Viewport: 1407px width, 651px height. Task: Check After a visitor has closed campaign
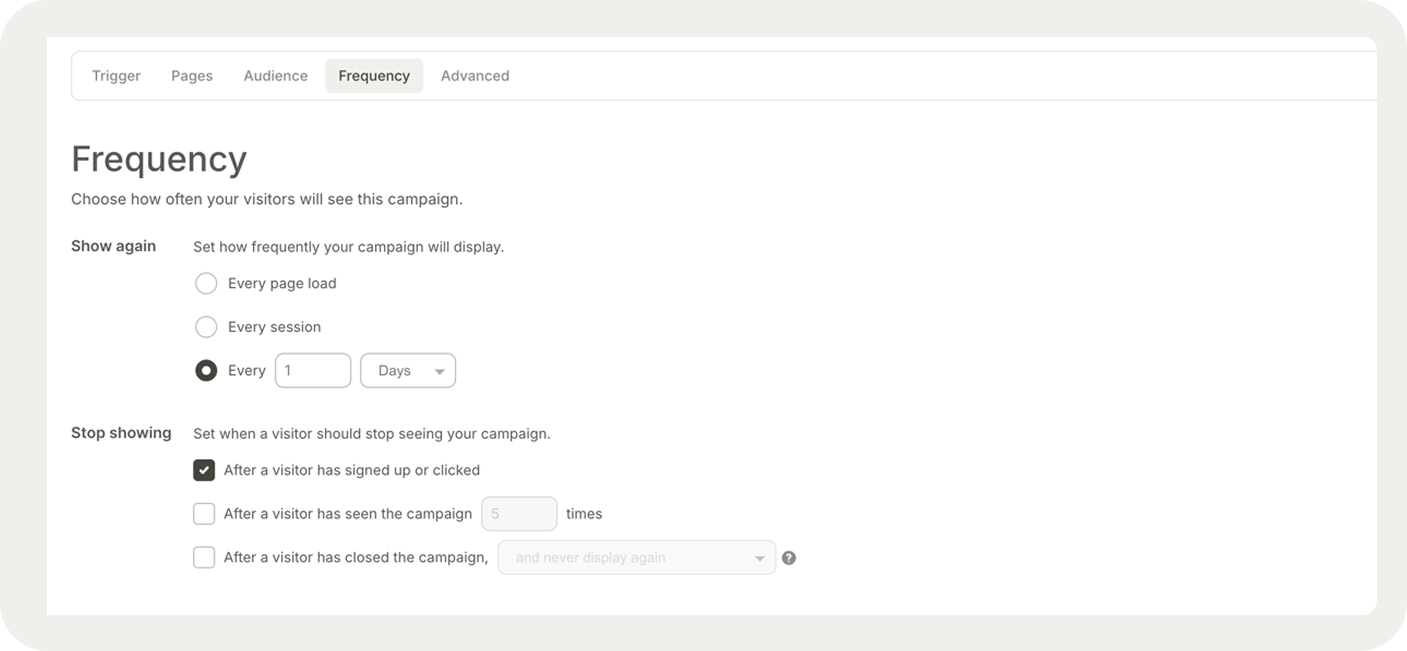coord(204,558)
